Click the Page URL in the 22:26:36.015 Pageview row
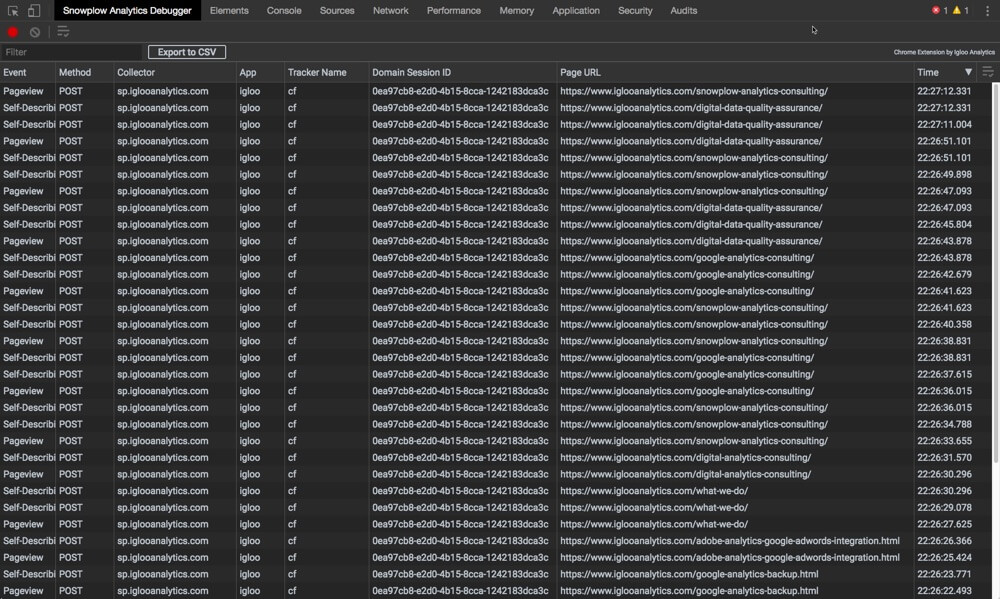This screenshot has height=599, width=1000. [x=687, y=391]
